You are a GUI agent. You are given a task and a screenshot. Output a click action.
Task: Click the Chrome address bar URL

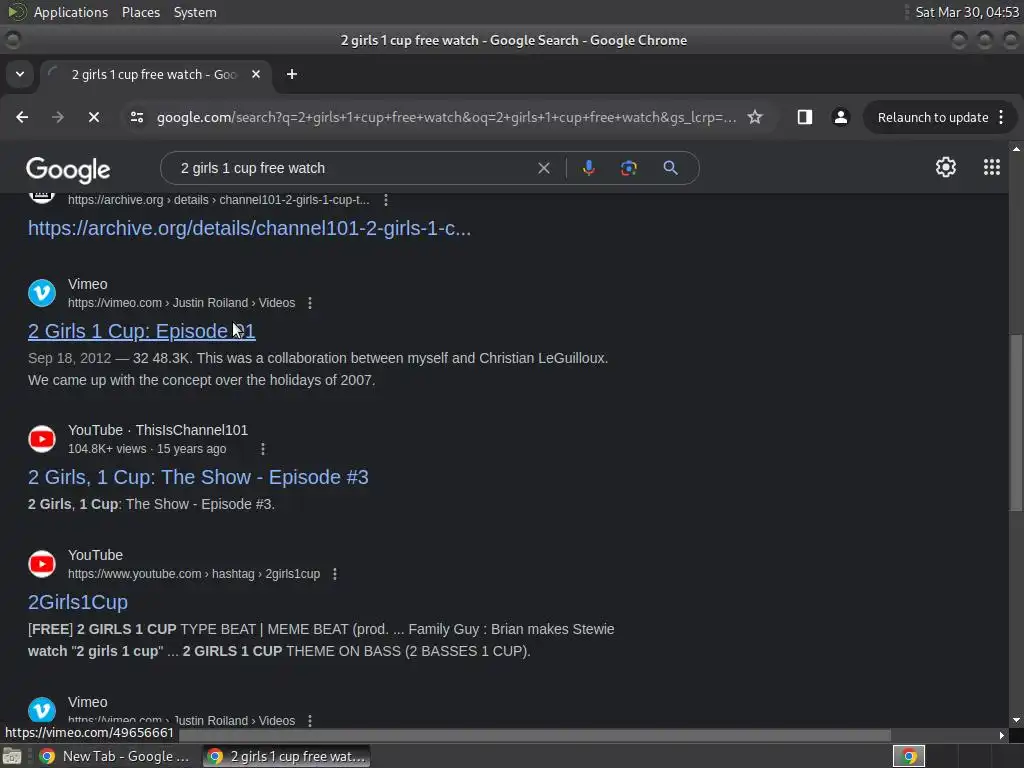click(x=447, y=118)
